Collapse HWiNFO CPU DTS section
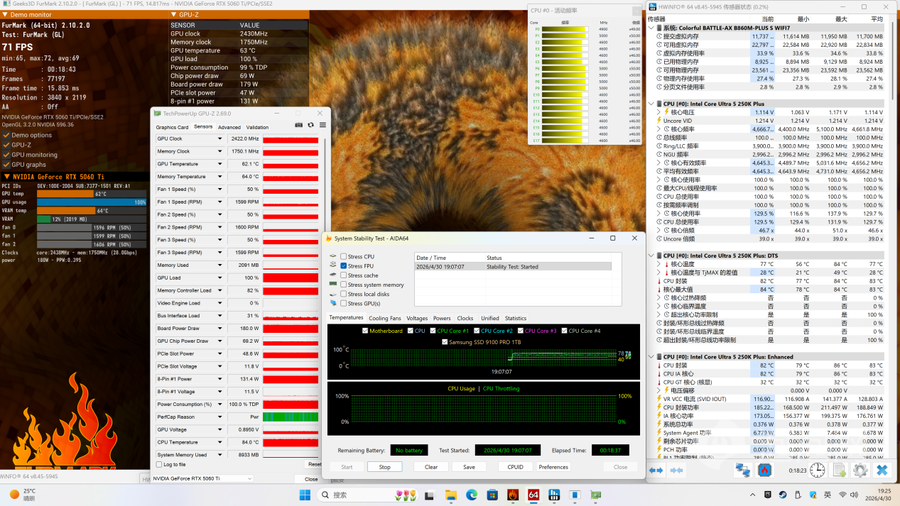This screenshot has height=506, width=900. click(x=651, y=255)
